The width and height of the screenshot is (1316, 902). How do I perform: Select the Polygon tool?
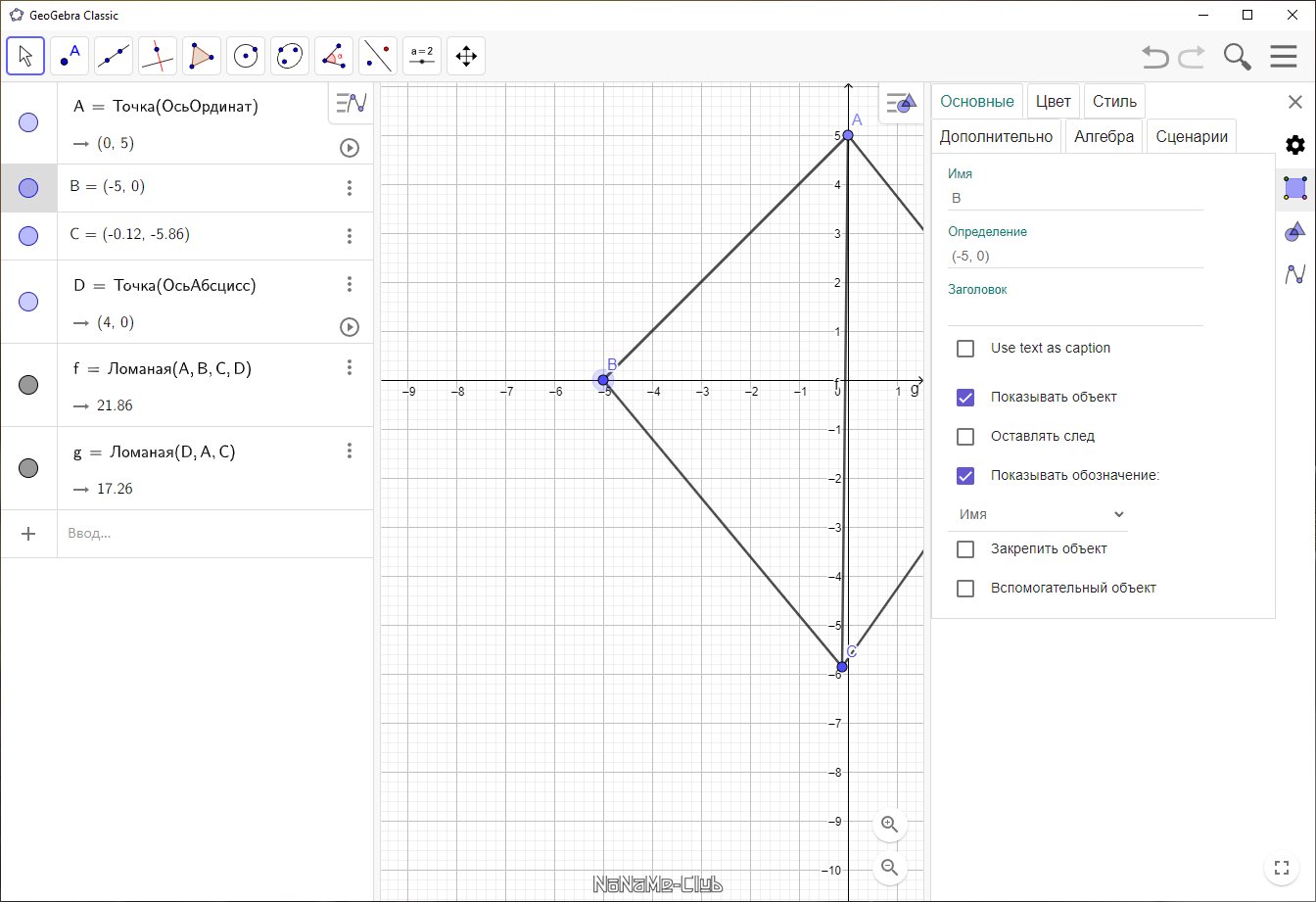coord(202,56)
